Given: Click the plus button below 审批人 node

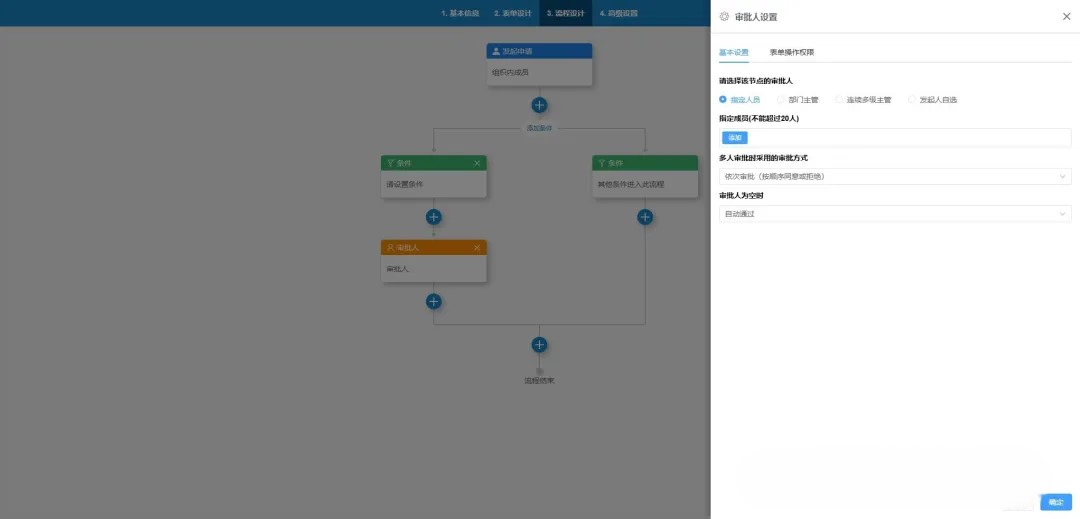Looking at the screenshot, I should pos(433,301).
